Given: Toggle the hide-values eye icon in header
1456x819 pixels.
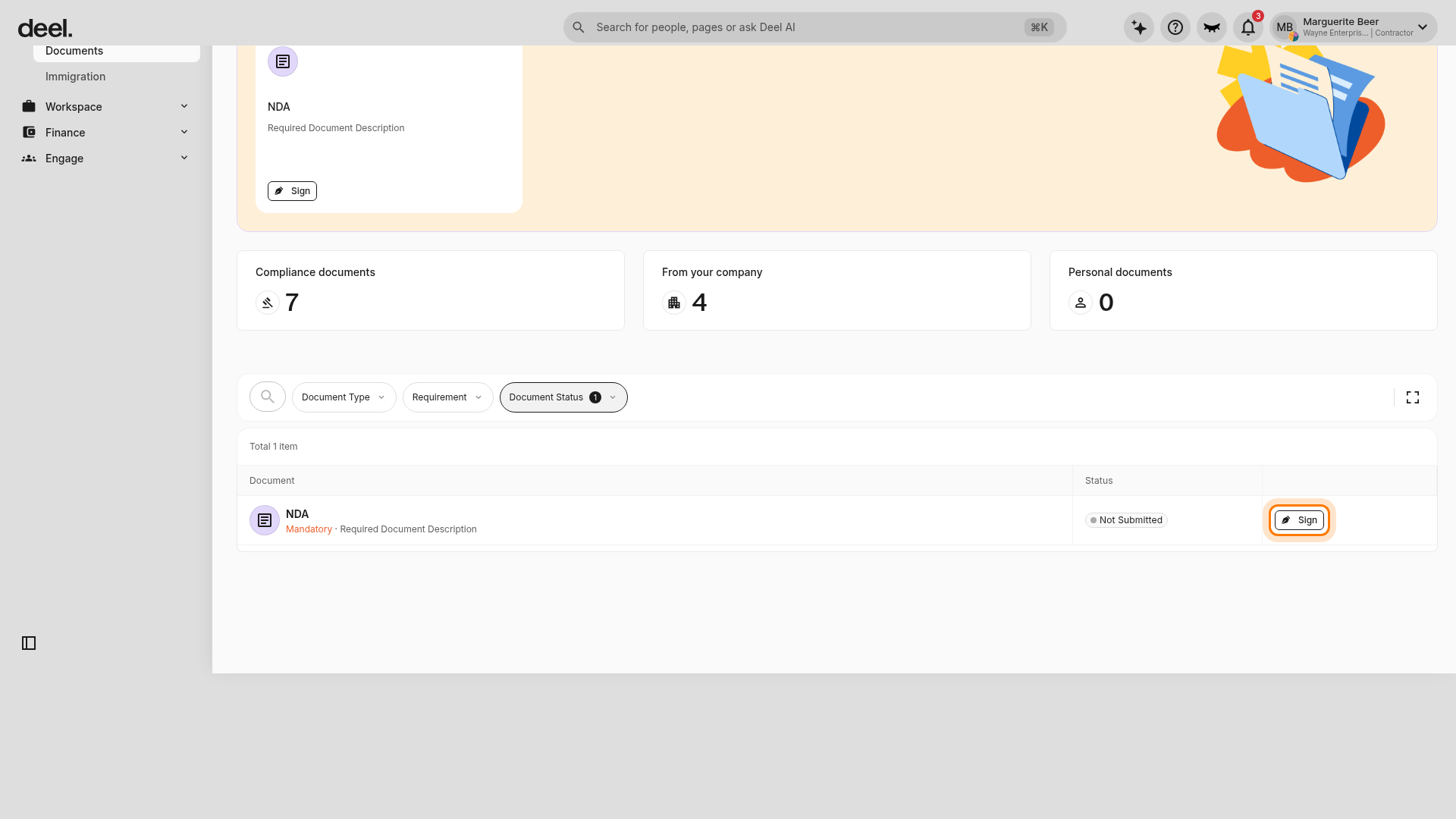Looking at the screenshot, I should (x=1212, y=27).
